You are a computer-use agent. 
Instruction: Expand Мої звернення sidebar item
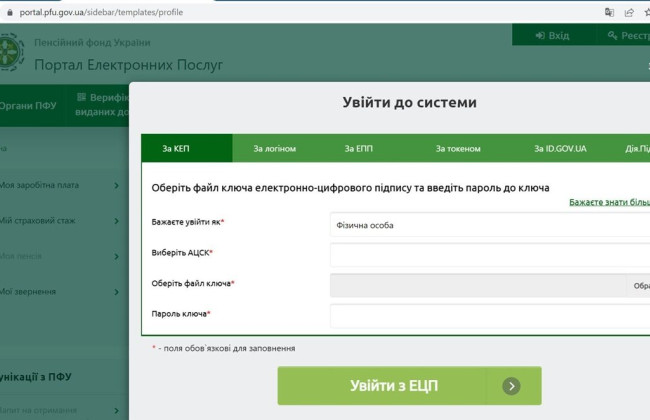pyautogui.click(x=60, y=292)
